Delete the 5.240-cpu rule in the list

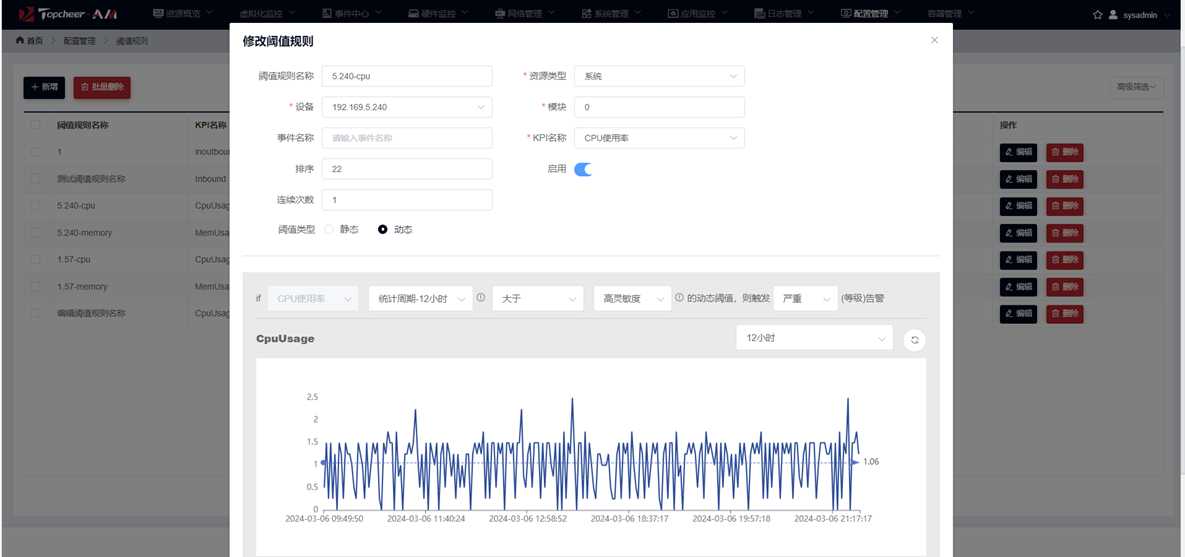click(1065, 206)
